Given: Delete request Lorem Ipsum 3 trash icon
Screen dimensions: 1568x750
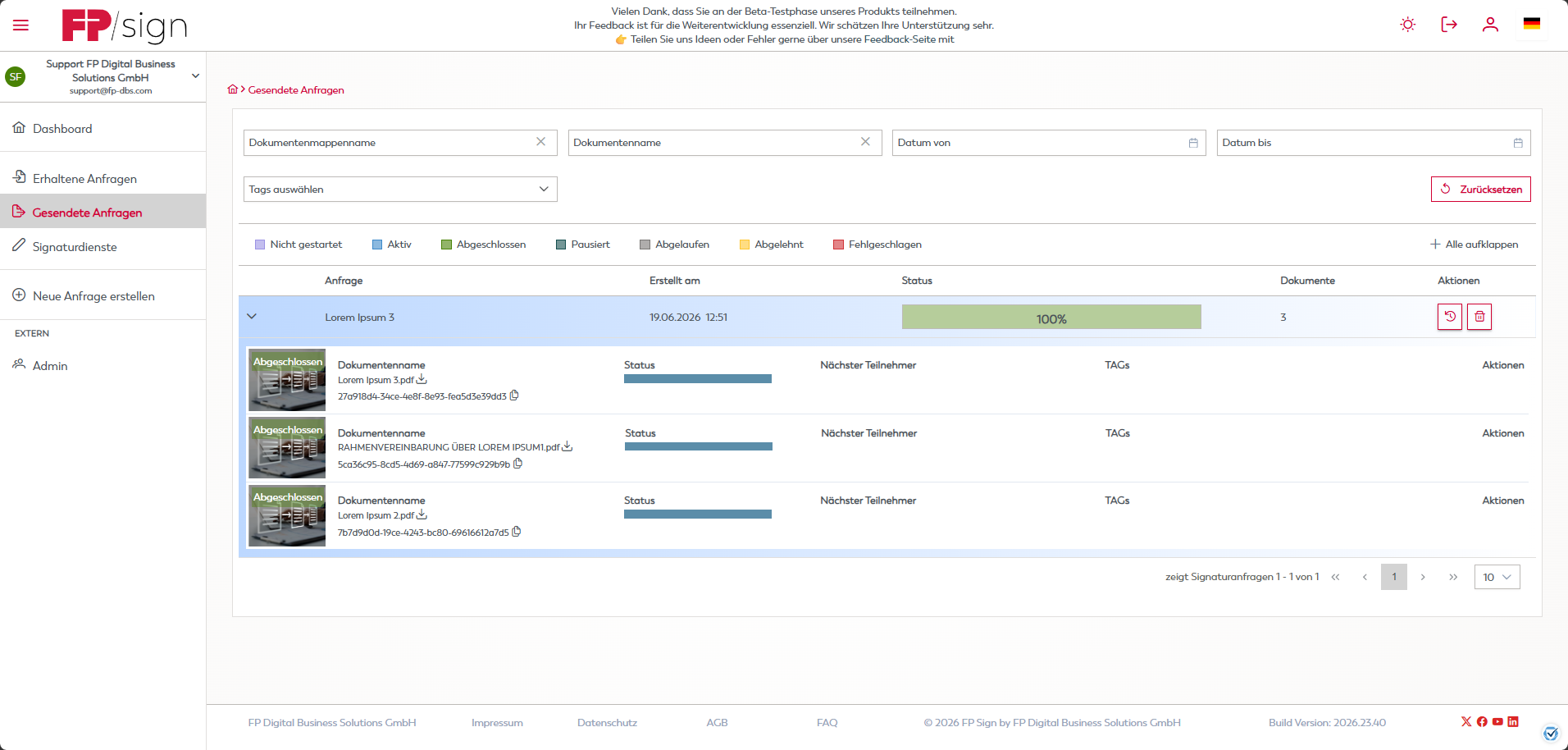Looking at the screenshot, I should point(1479,317).
